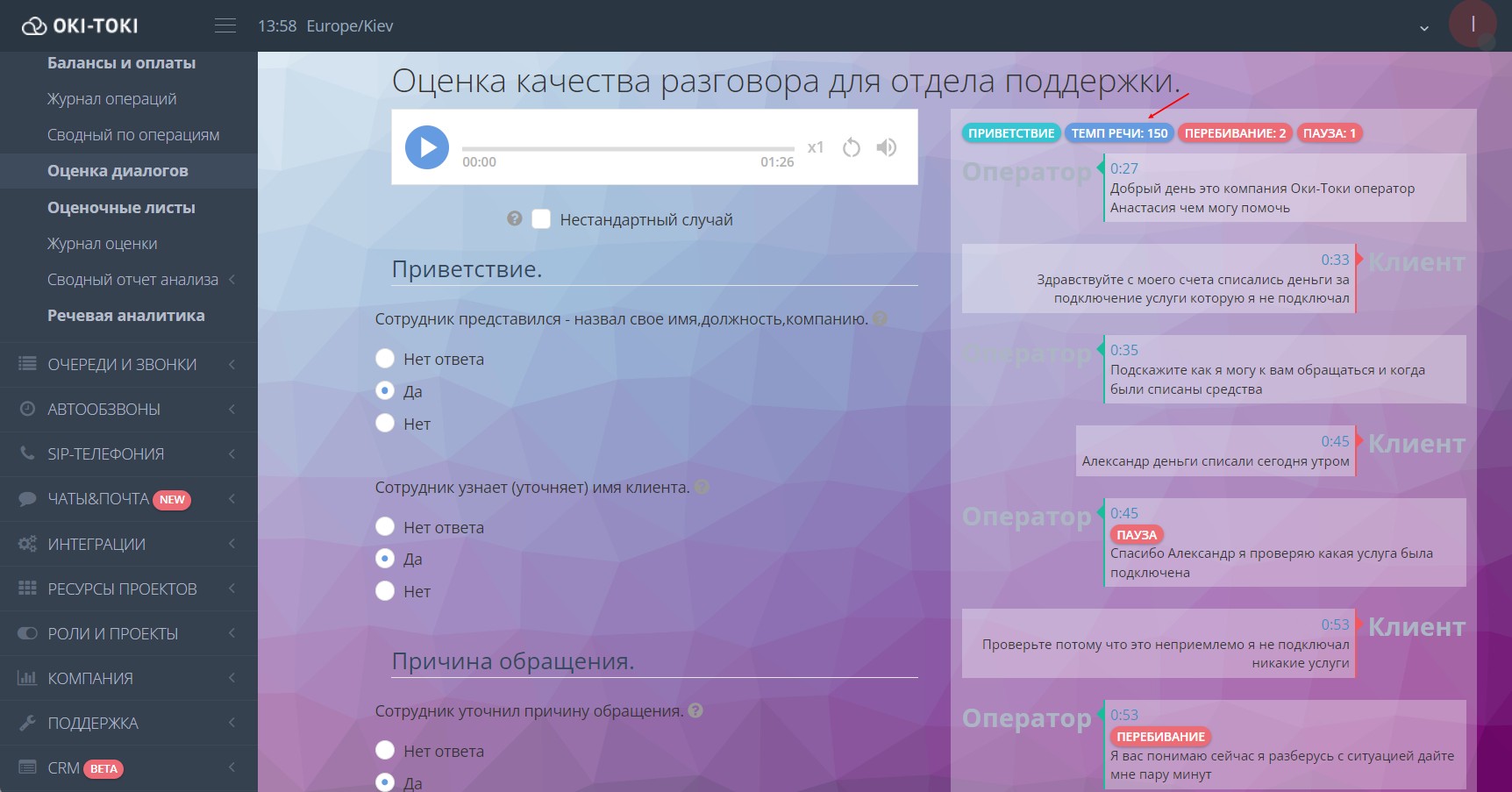
Task: Click the restart playback loop icon
Action: (851, 146)
